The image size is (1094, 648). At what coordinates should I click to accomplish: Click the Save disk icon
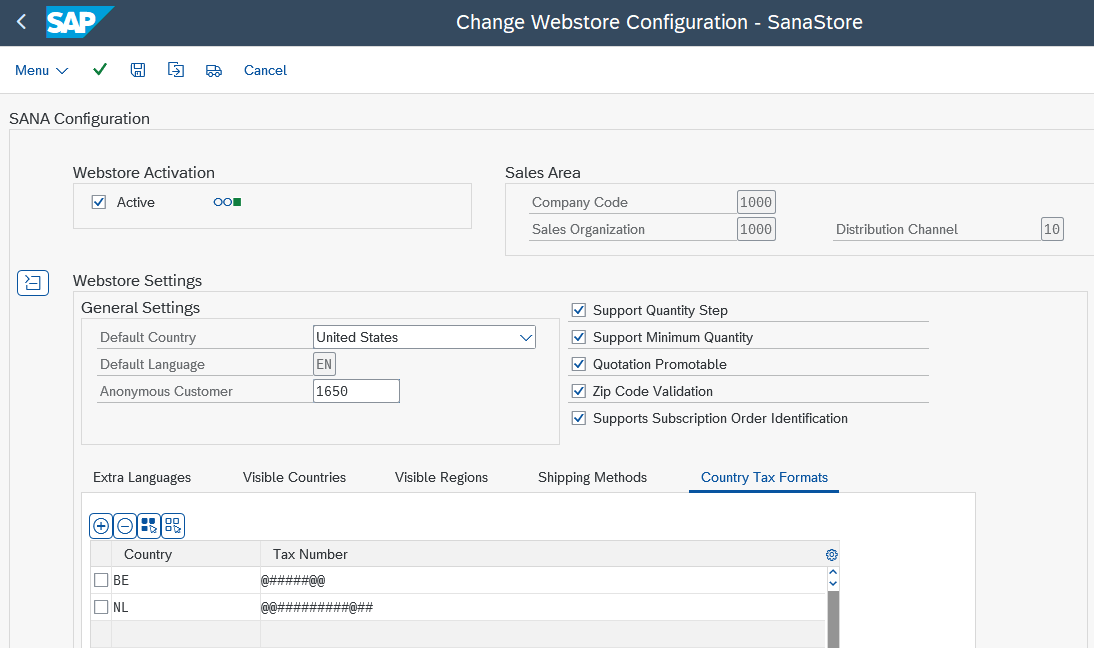(138, 70)
